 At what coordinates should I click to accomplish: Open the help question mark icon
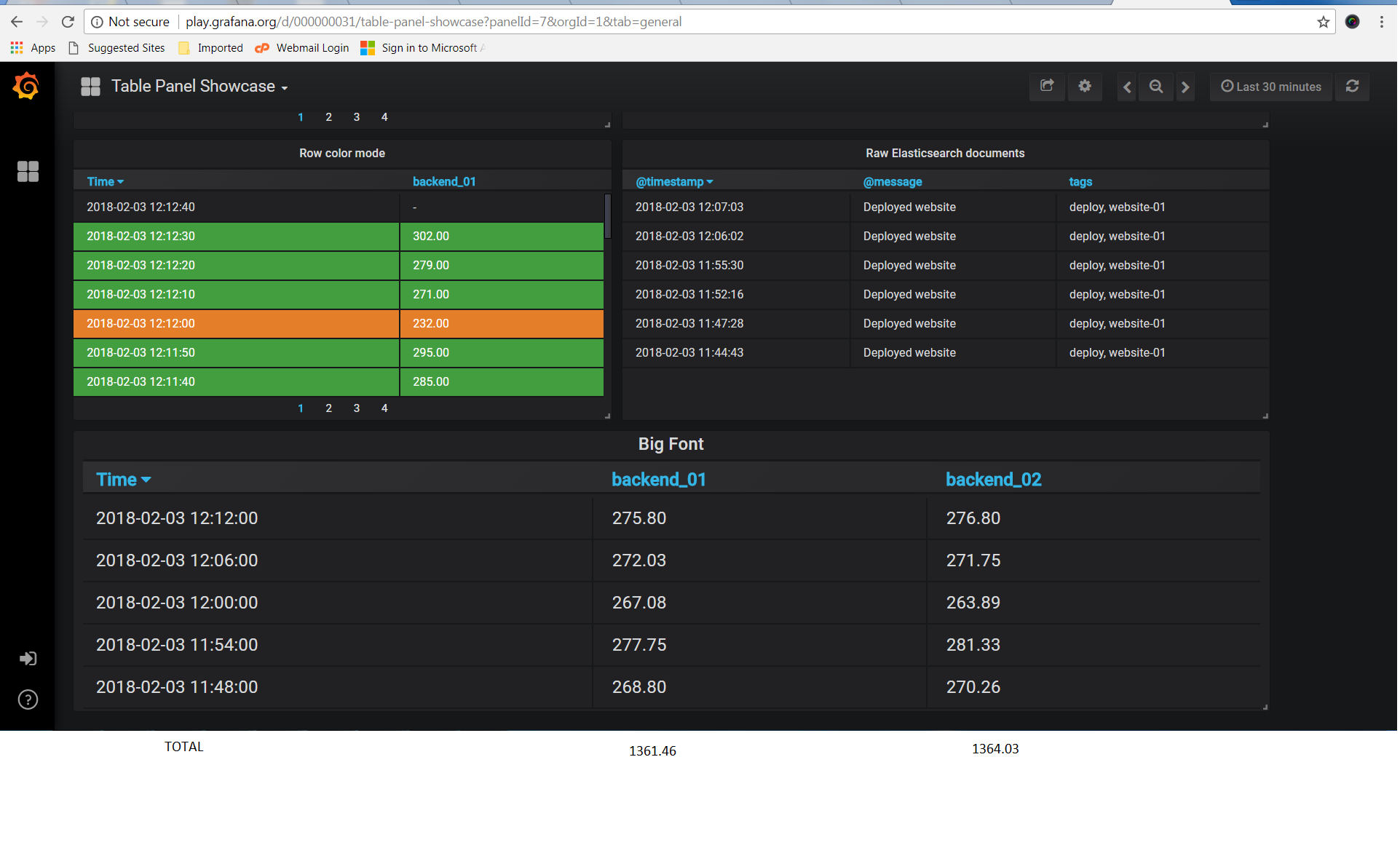pyautogui.click(x=28, y=699)
